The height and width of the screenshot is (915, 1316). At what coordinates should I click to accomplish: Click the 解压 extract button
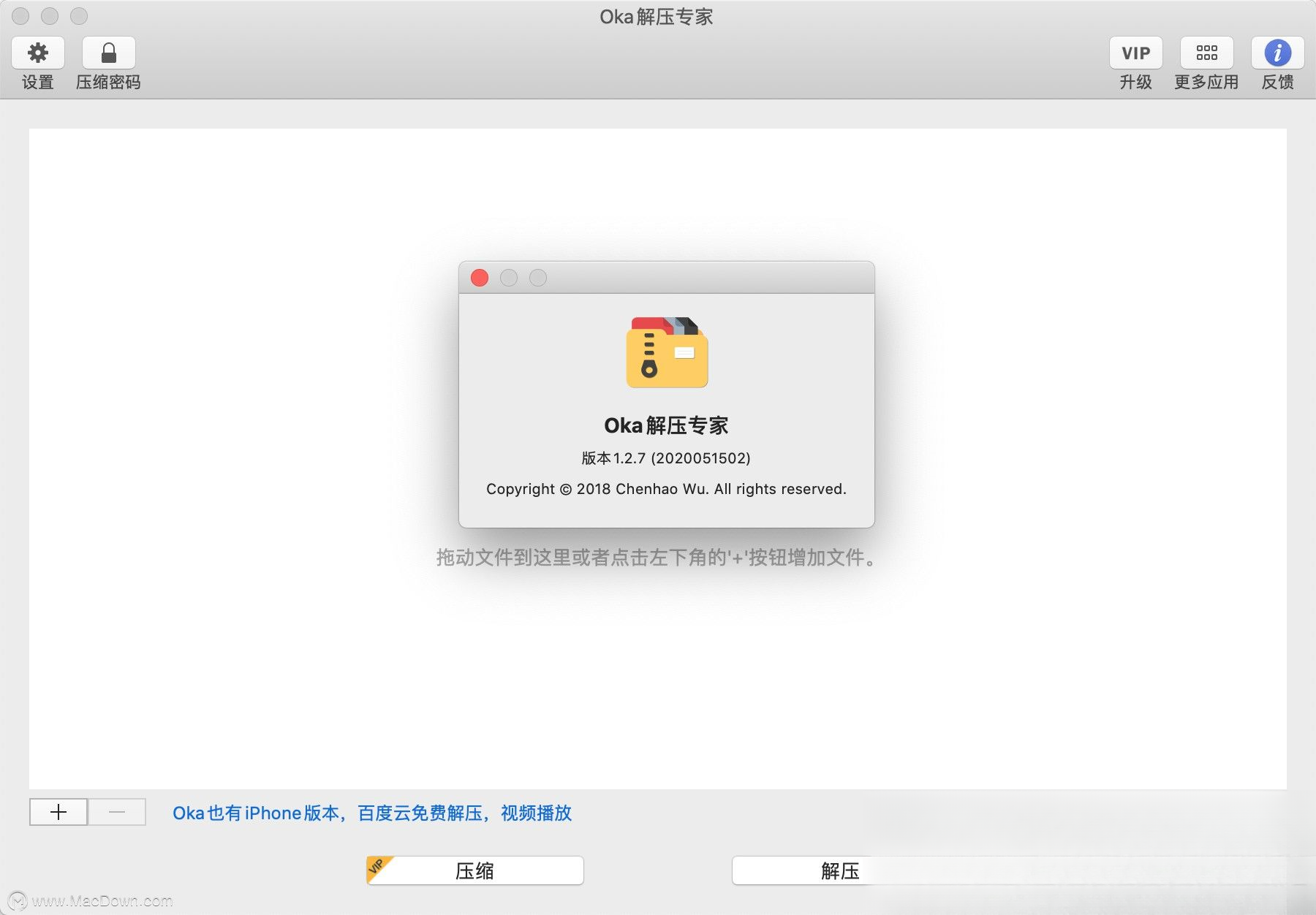coord(840,870)
